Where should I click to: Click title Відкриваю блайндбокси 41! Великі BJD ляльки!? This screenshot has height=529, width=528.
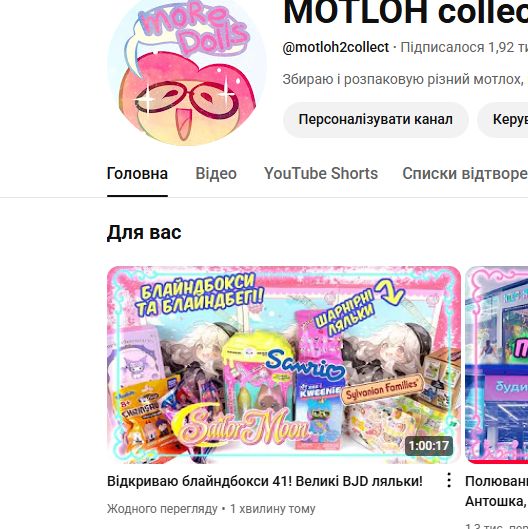[265, 481]
